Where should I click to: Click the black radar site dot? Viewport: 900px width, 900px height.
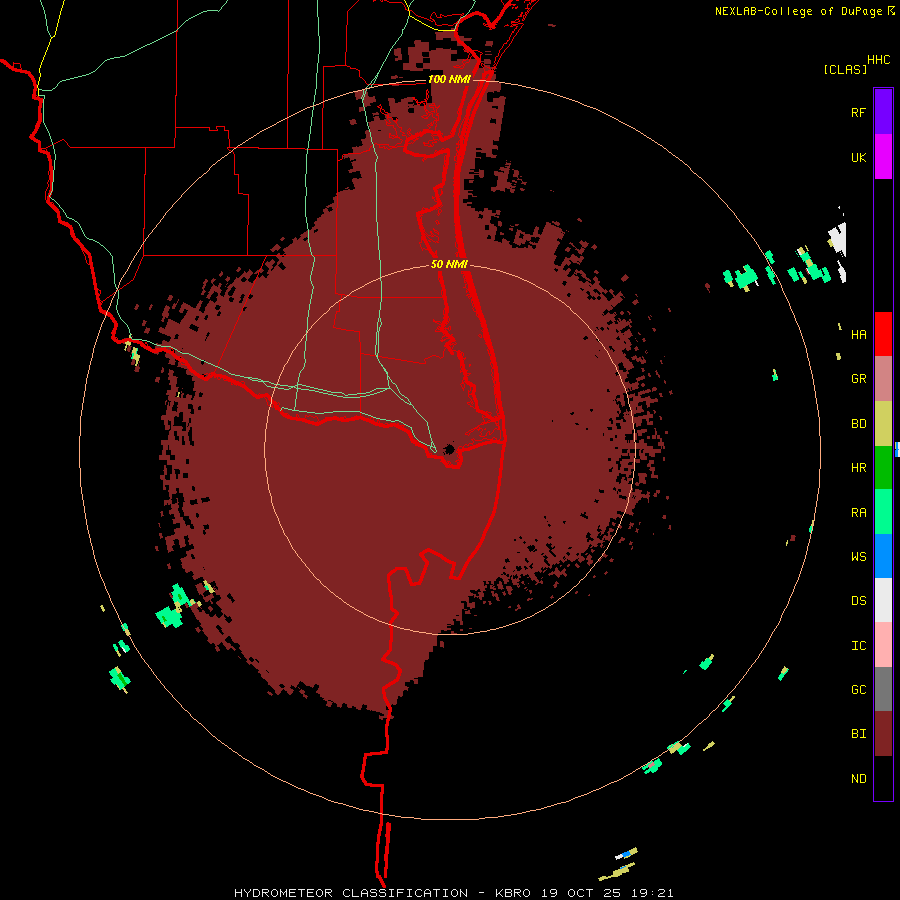[x=449, y=449]
